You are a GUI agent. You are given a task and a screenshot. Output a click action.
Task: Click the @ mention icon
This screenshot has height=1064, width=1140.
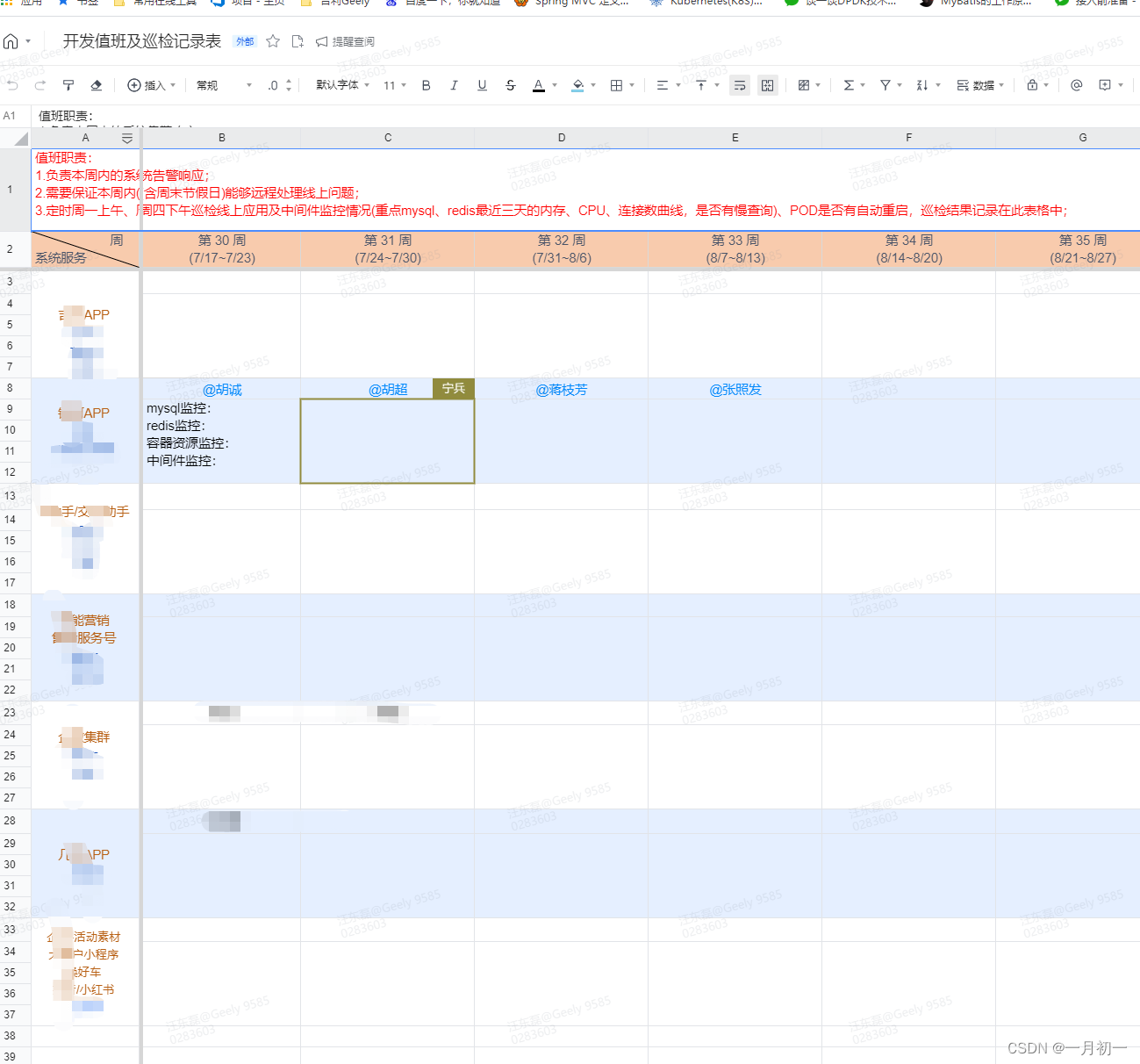pyautogui.click(x=1077, y=85)
